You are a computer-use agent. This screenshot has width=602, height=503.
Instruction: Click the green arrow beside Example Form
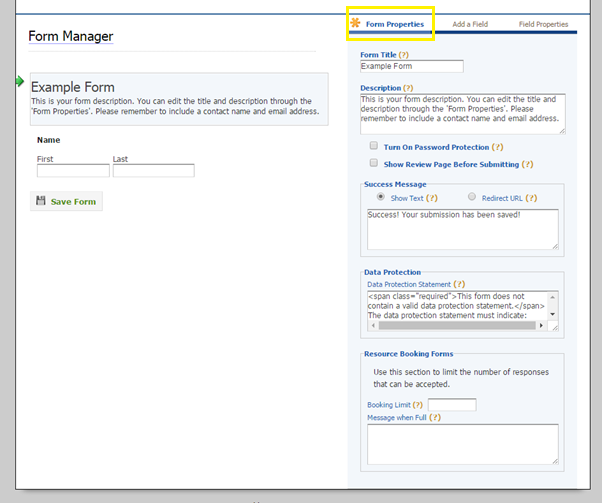(x=20, y=81)
